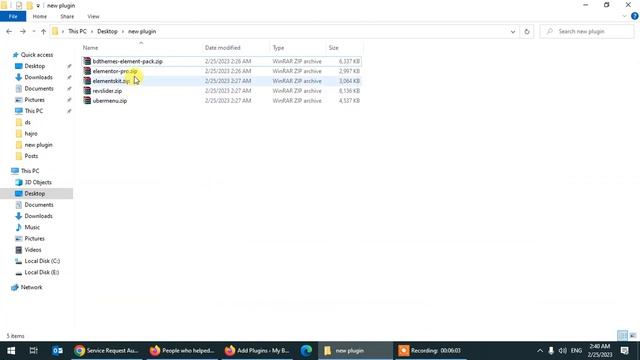Open Local Disk (E:) in sidebar

pos(42,272)
